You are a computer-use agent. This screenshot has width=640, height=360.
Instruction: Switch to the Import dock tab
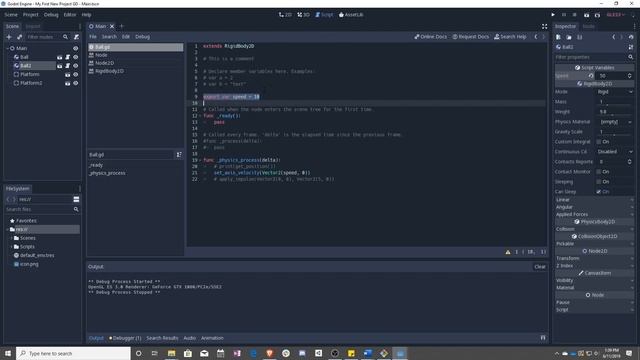[x=33, y=27]
